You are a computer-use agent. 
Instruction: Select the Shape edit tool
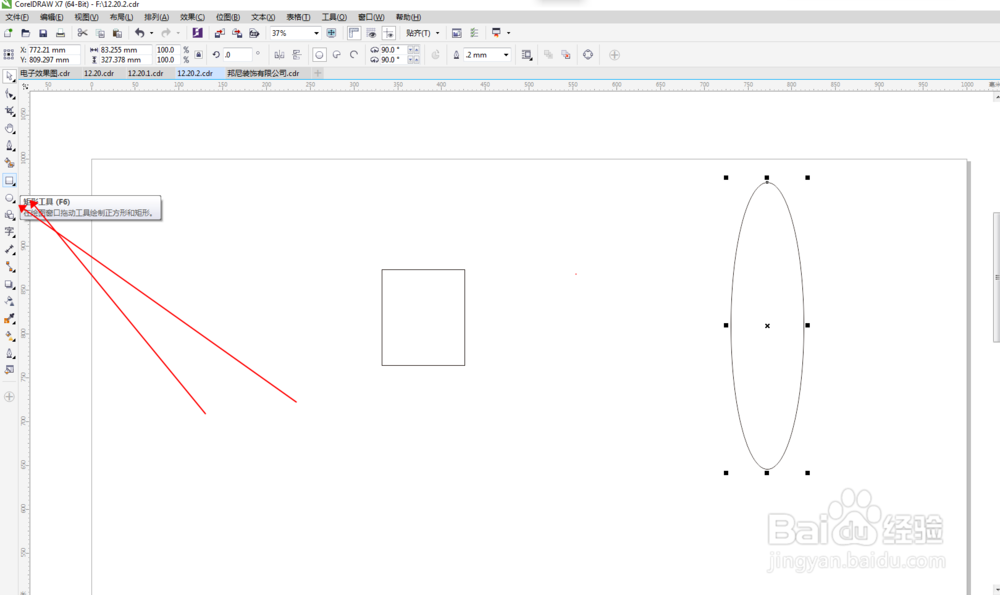click(x=9, y=94)
